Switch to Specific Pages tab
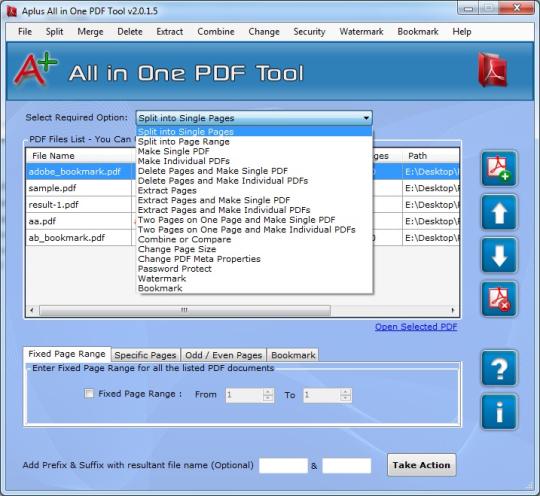This screenshot has height=496, width=540. (x=145, y=355)
